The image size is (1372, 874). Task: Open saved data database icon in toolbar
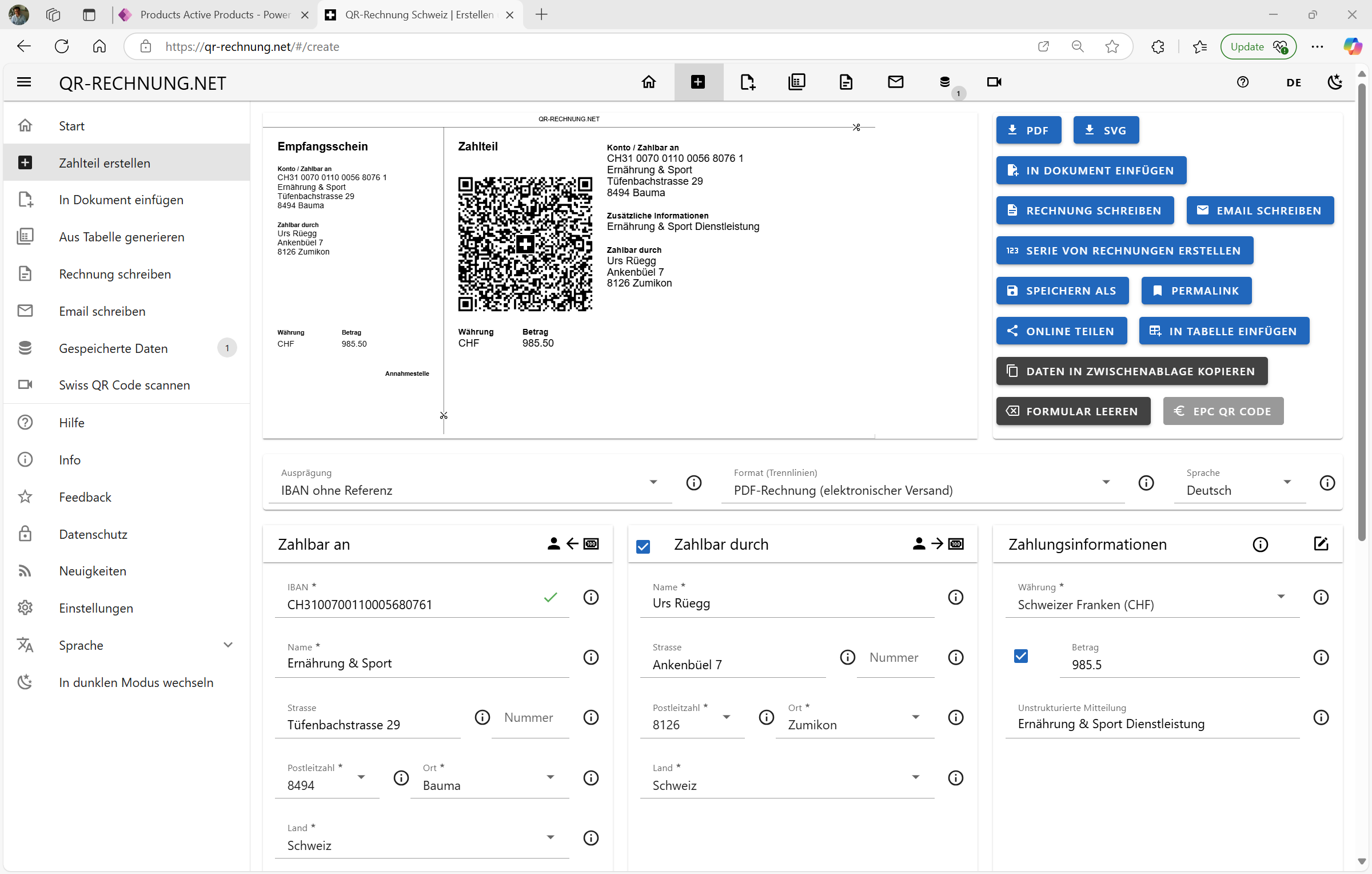point(945,82)
